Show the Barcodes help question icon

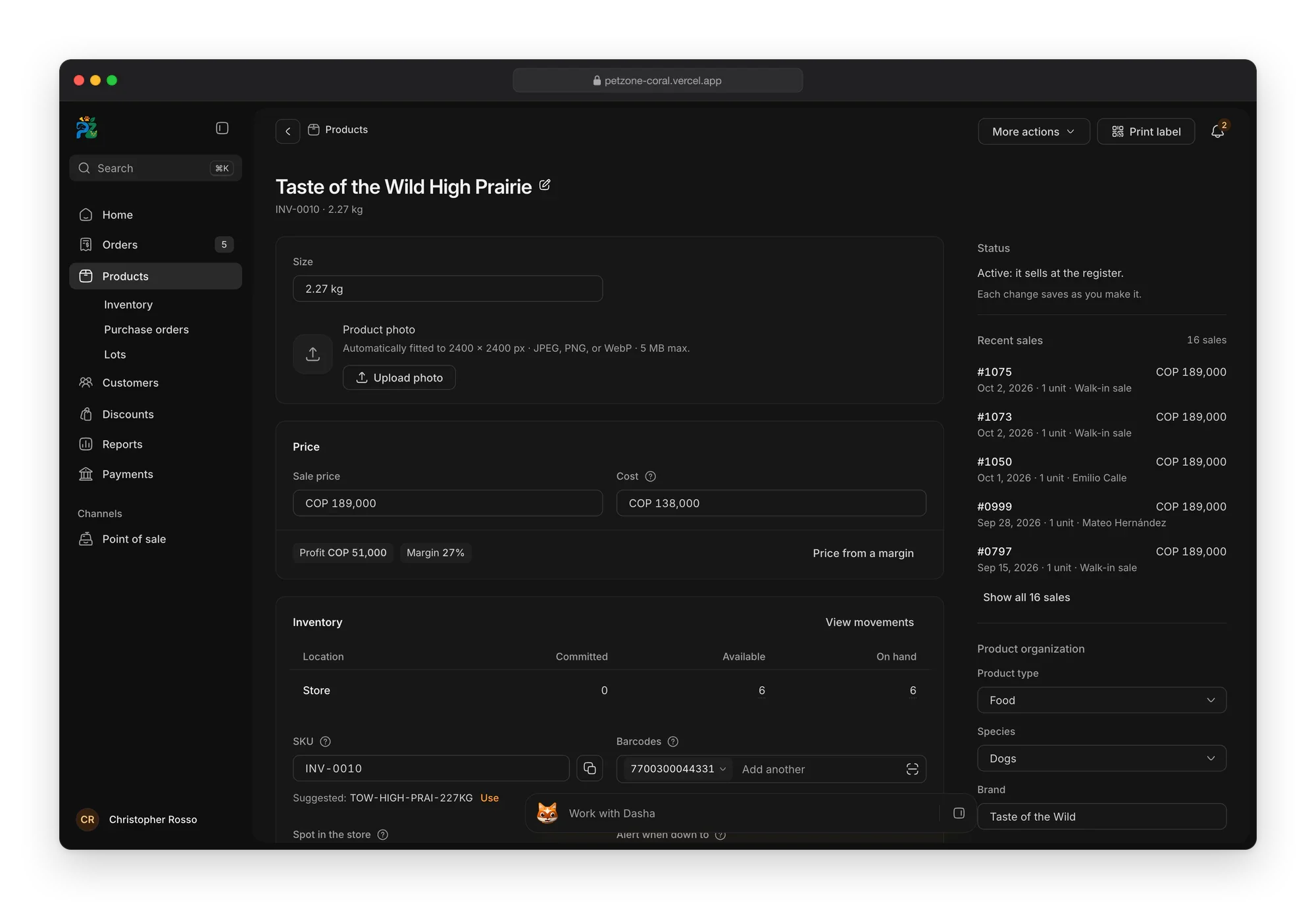pyautogui.click(x=672, y=741)
